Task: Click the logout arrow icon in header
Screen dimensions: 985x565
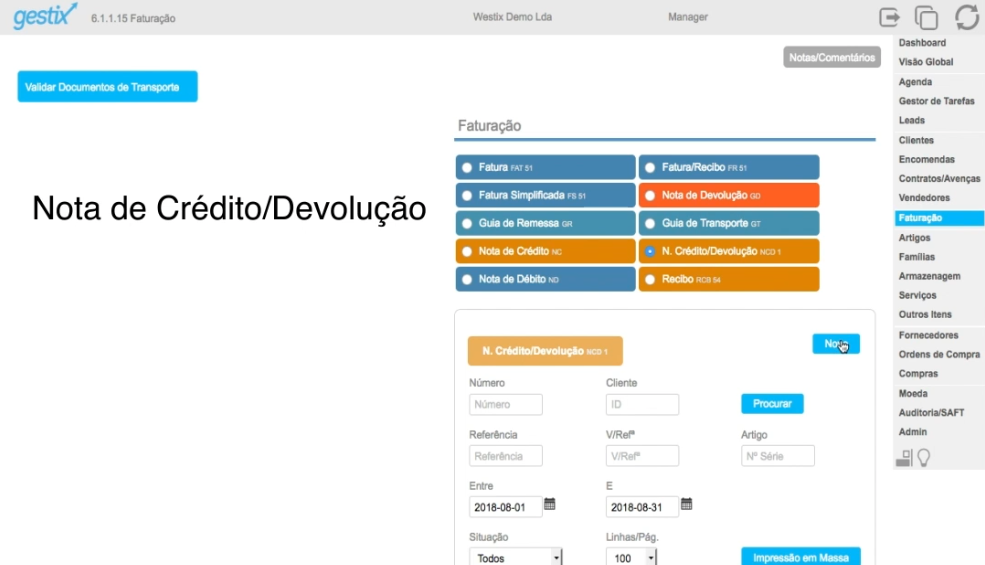Action: tap(889, 17)
